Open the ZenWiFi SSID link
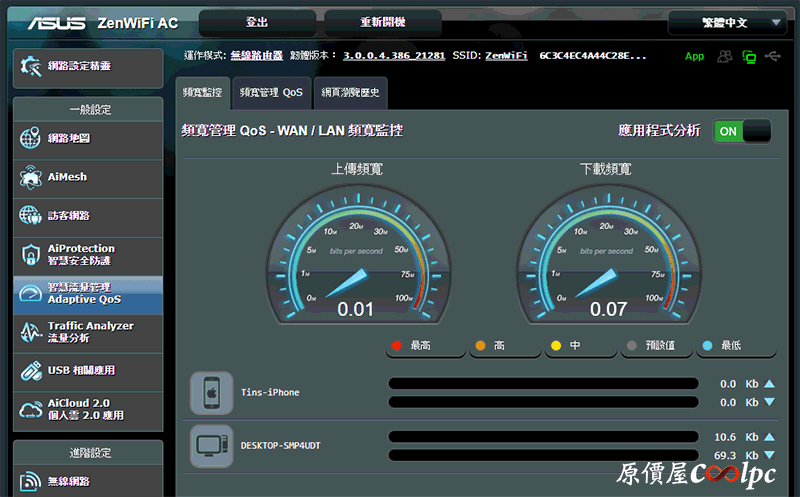The height and width of the screenshot is (497, 800). pyautogui.click(x=506, y=56)
